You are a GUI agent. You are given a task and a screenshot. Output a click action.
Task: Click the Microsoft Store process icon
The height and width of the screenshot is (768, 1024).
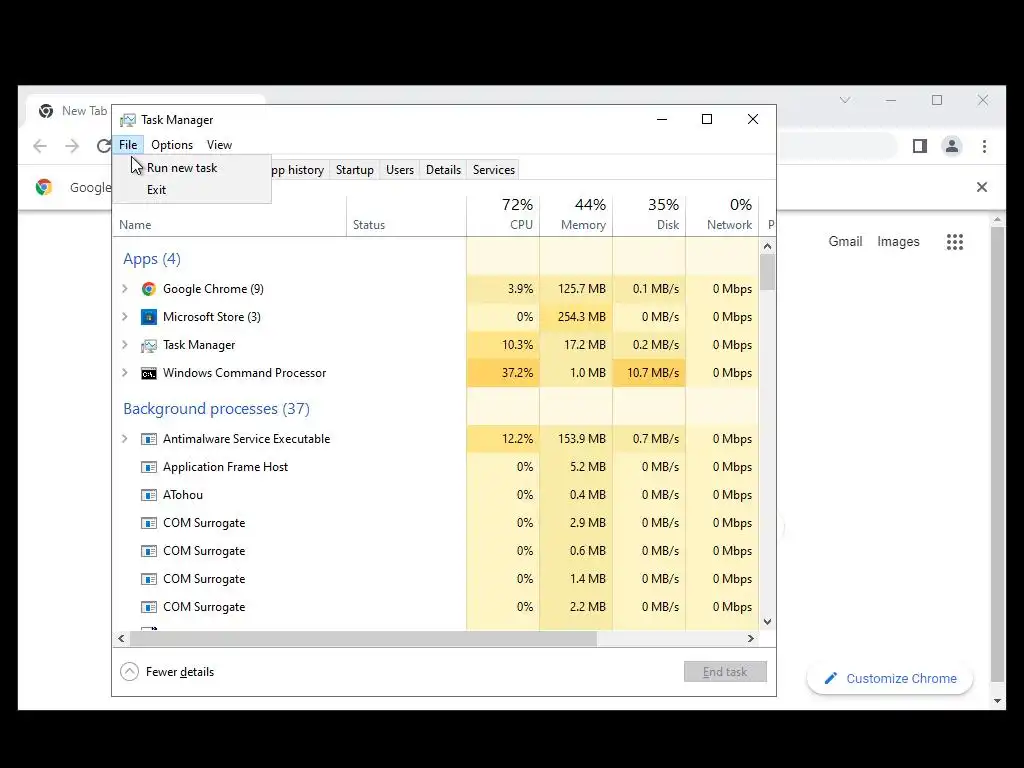pyautogui.click(x=149, y=317)
